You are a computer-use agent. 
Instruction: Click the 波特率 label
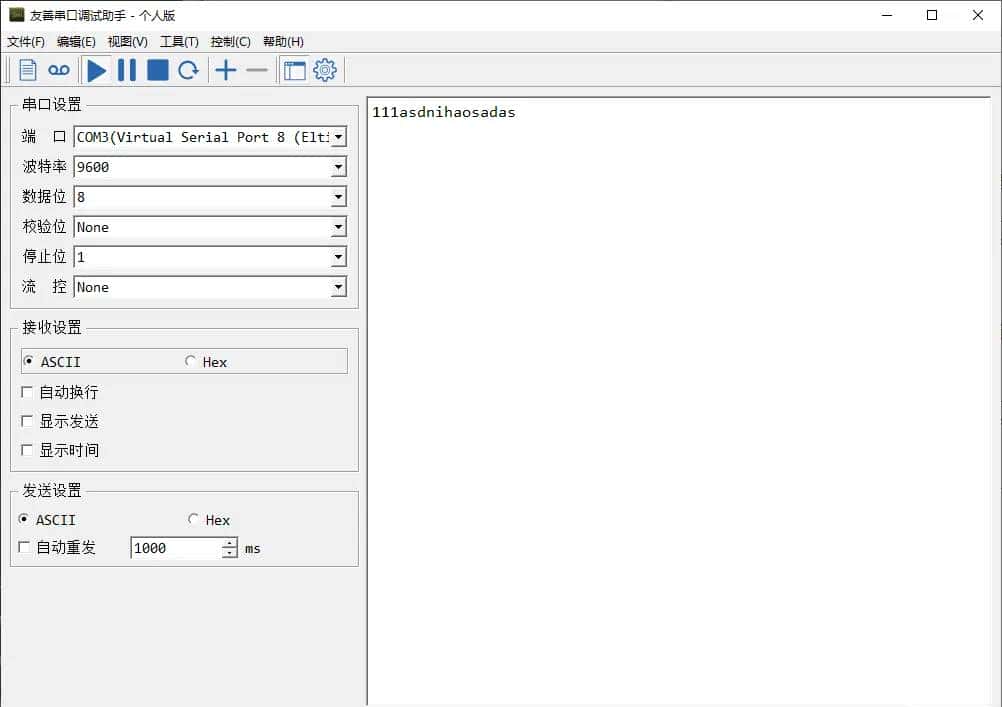(44, 167)
